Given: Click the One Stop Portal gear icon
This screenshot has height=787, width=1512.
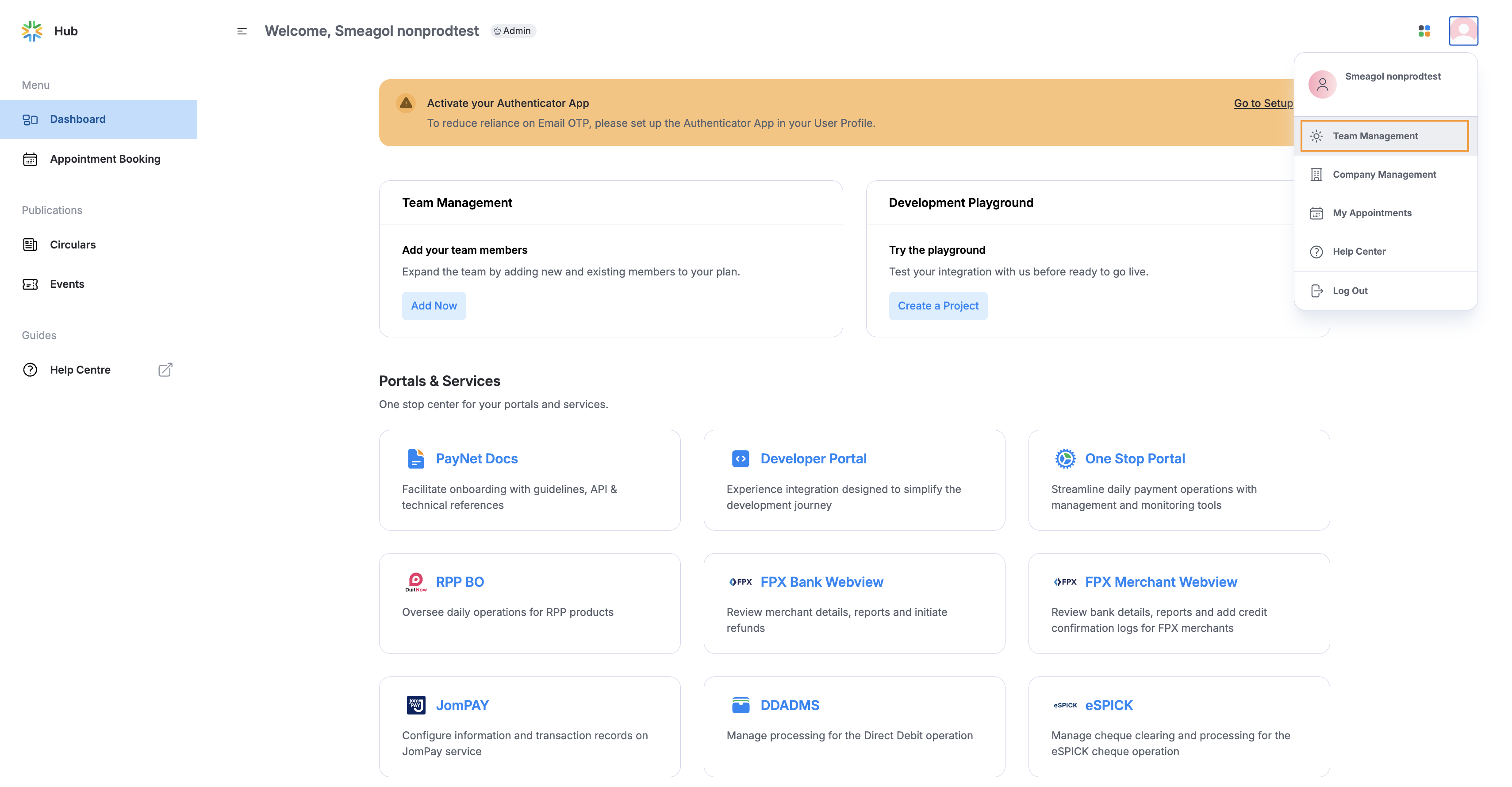Looking at the screenshot, I should click(x=1065, y=458).
